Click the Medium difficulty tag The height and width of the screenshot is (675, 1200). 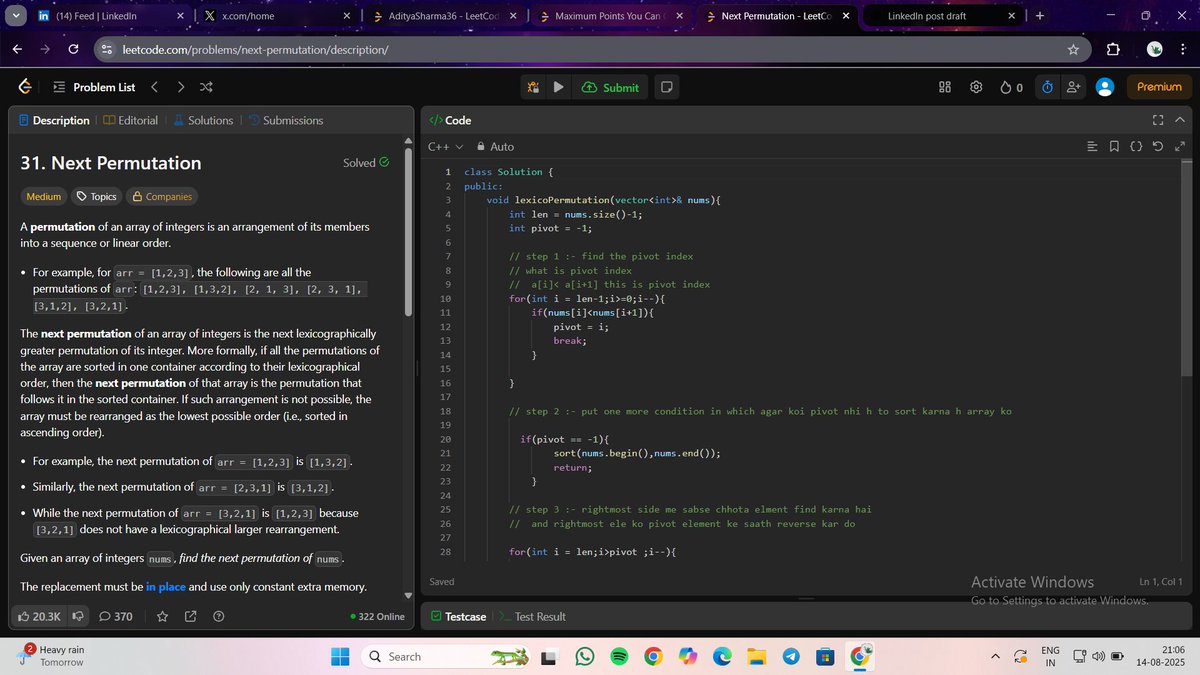coord(43,196)
